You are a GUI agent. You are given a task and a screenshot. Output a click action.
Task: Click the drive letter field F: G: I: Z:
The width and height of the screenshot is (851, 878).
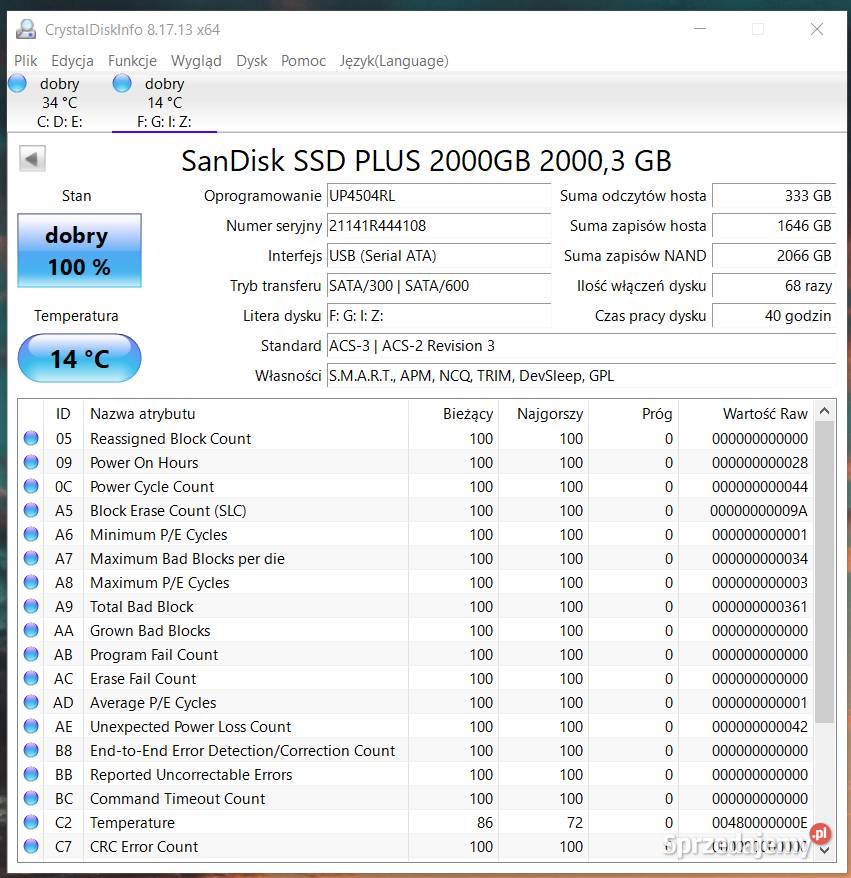[439, 316]
